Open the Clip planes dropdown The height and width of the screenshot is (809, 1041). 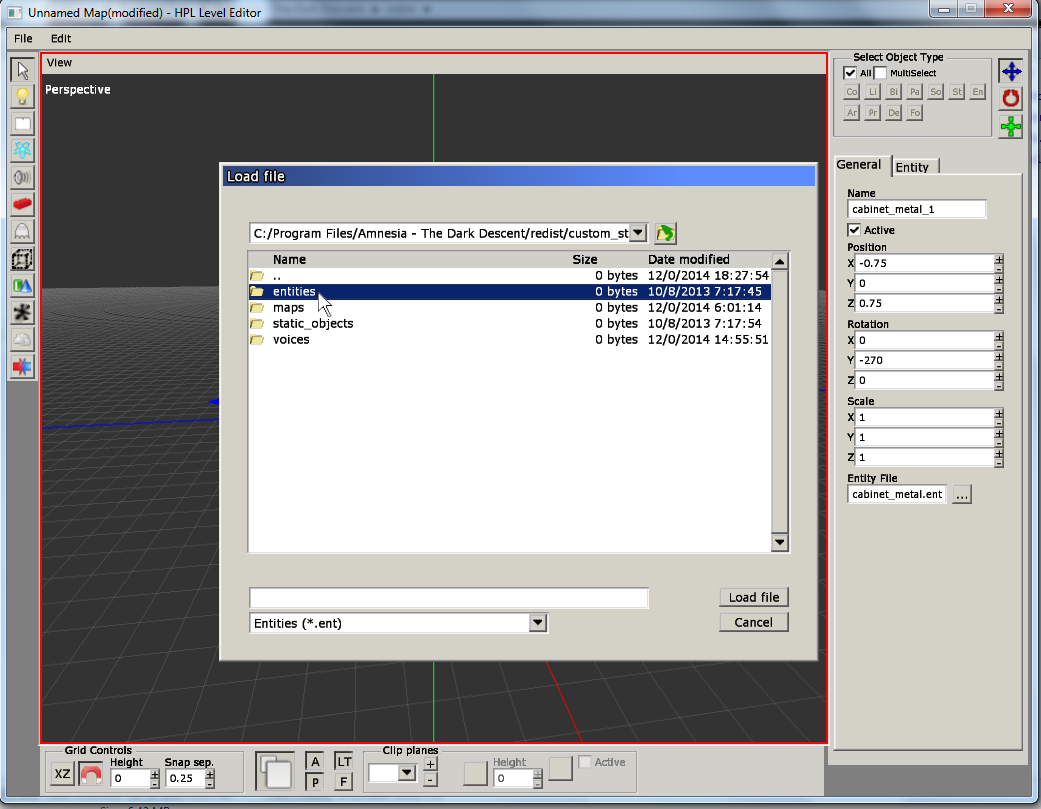(406, 772)
